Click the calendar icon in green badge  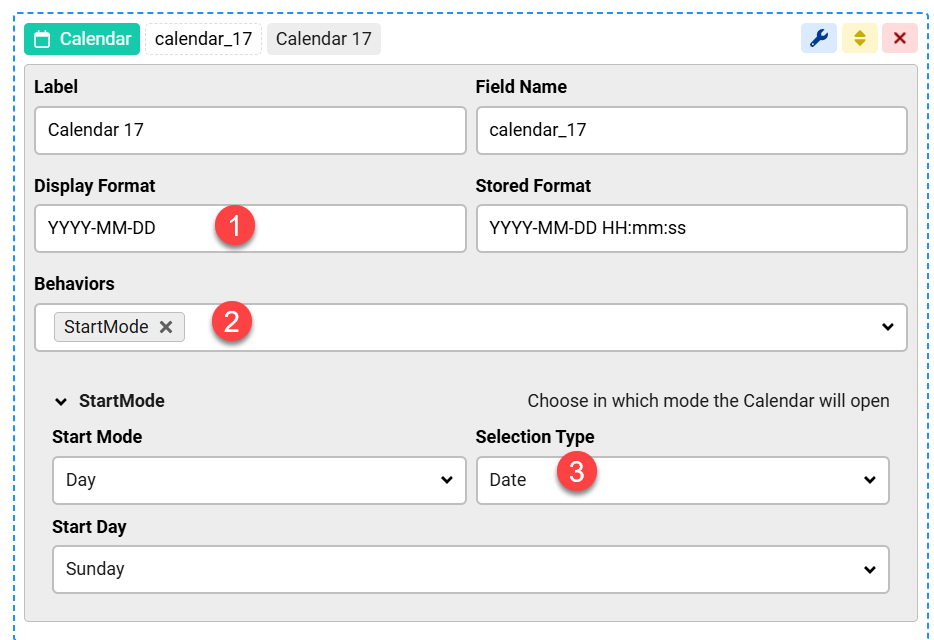(42, 39)
